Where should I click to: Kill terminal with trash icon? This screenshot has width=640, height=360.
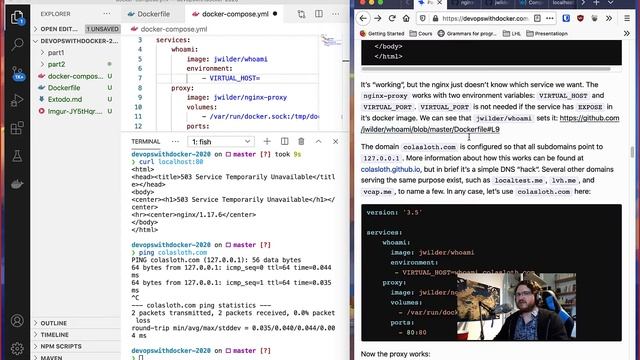[x=301, y=141]
